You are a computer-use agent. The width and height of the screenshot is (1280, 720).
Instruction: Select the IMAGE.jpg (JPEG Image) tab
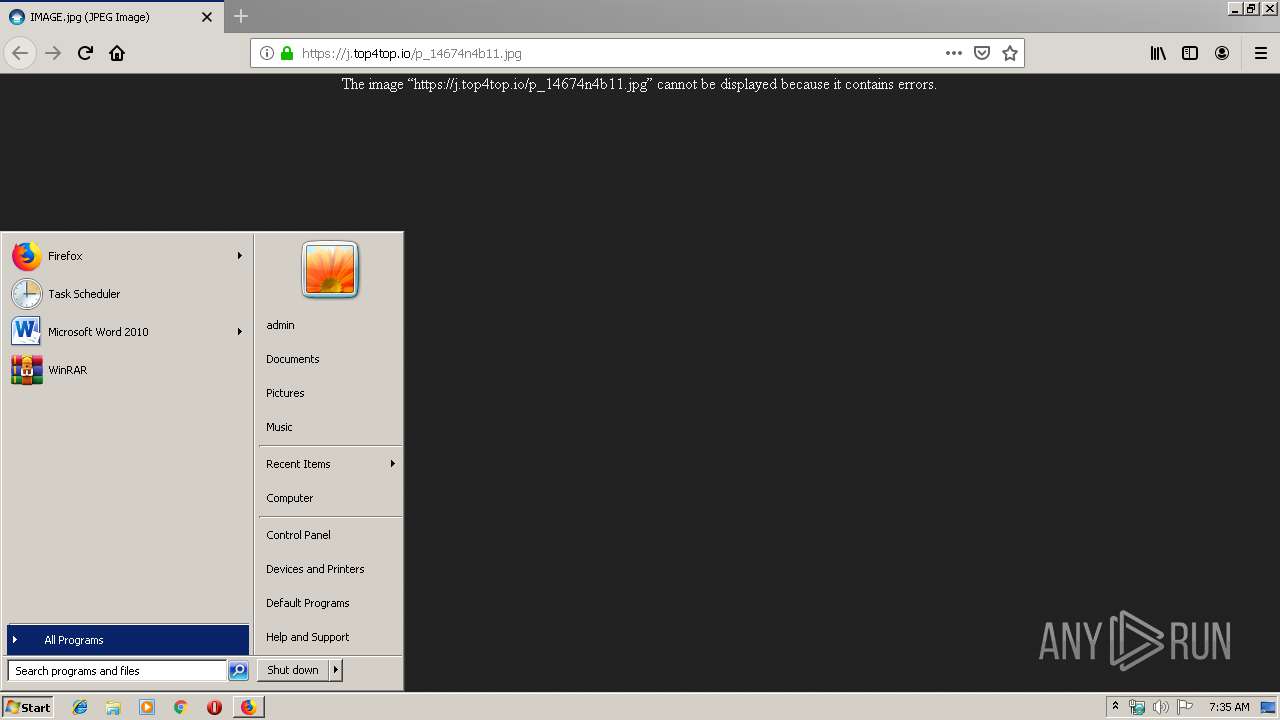point(111,17)
